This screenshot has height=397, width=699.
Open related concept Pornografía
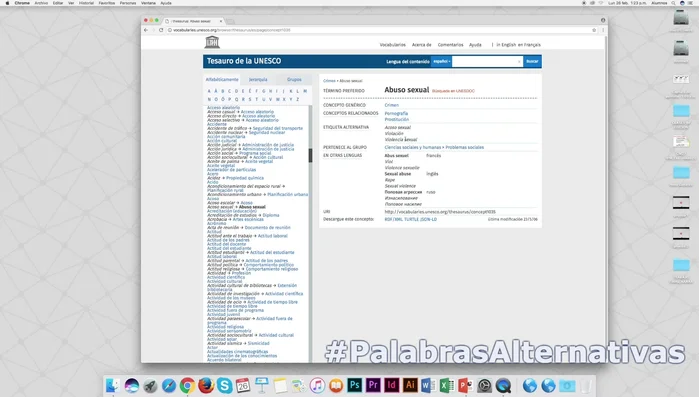(x=396, y=114)
